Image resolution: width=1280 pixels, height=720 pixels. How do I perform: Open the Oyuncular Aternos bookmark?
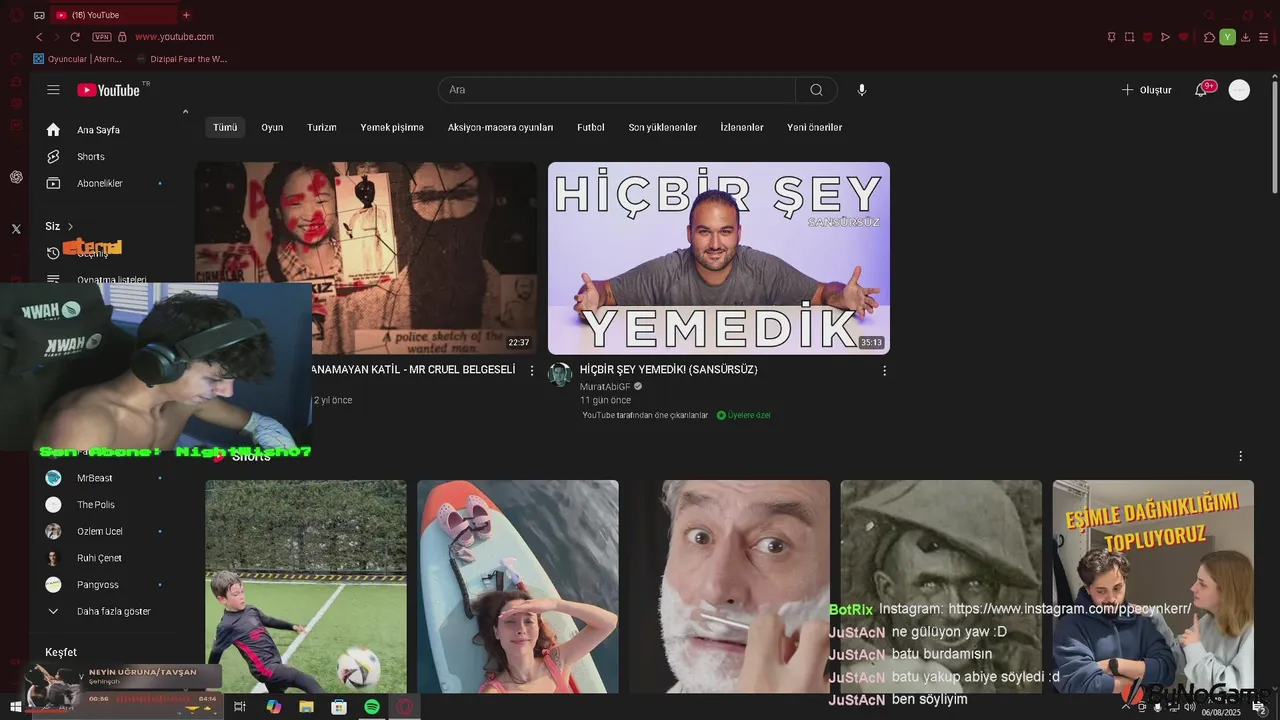tap(77, 59)
